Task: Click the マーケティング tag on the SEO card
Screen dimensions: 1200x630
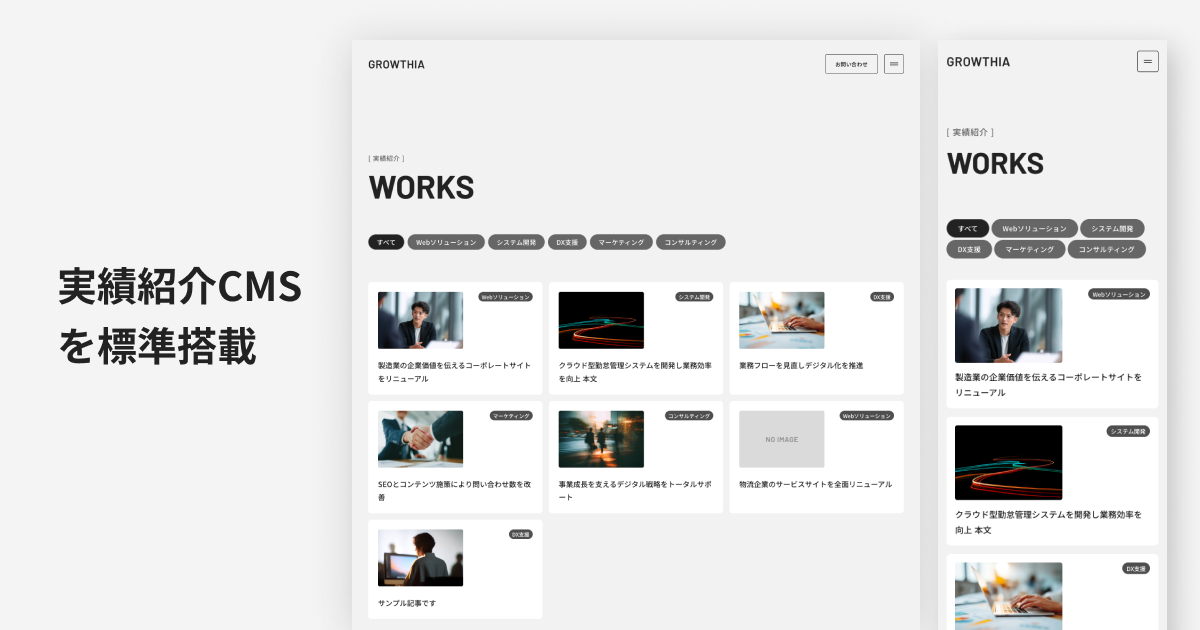Action: 511,416
